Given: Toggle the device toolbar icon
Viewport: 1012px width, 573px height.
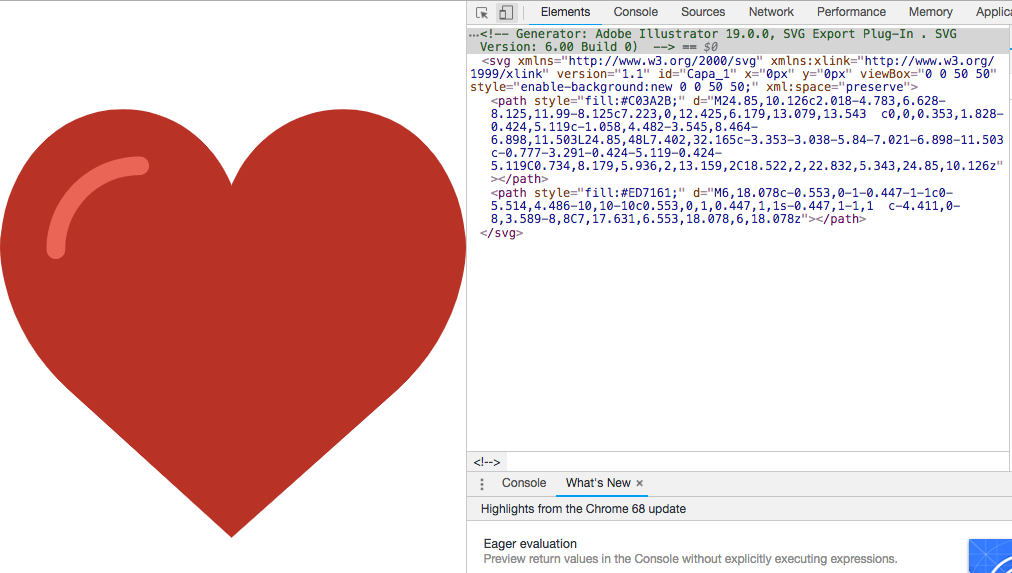Looking at the screenshot, I should pos(506,13).
